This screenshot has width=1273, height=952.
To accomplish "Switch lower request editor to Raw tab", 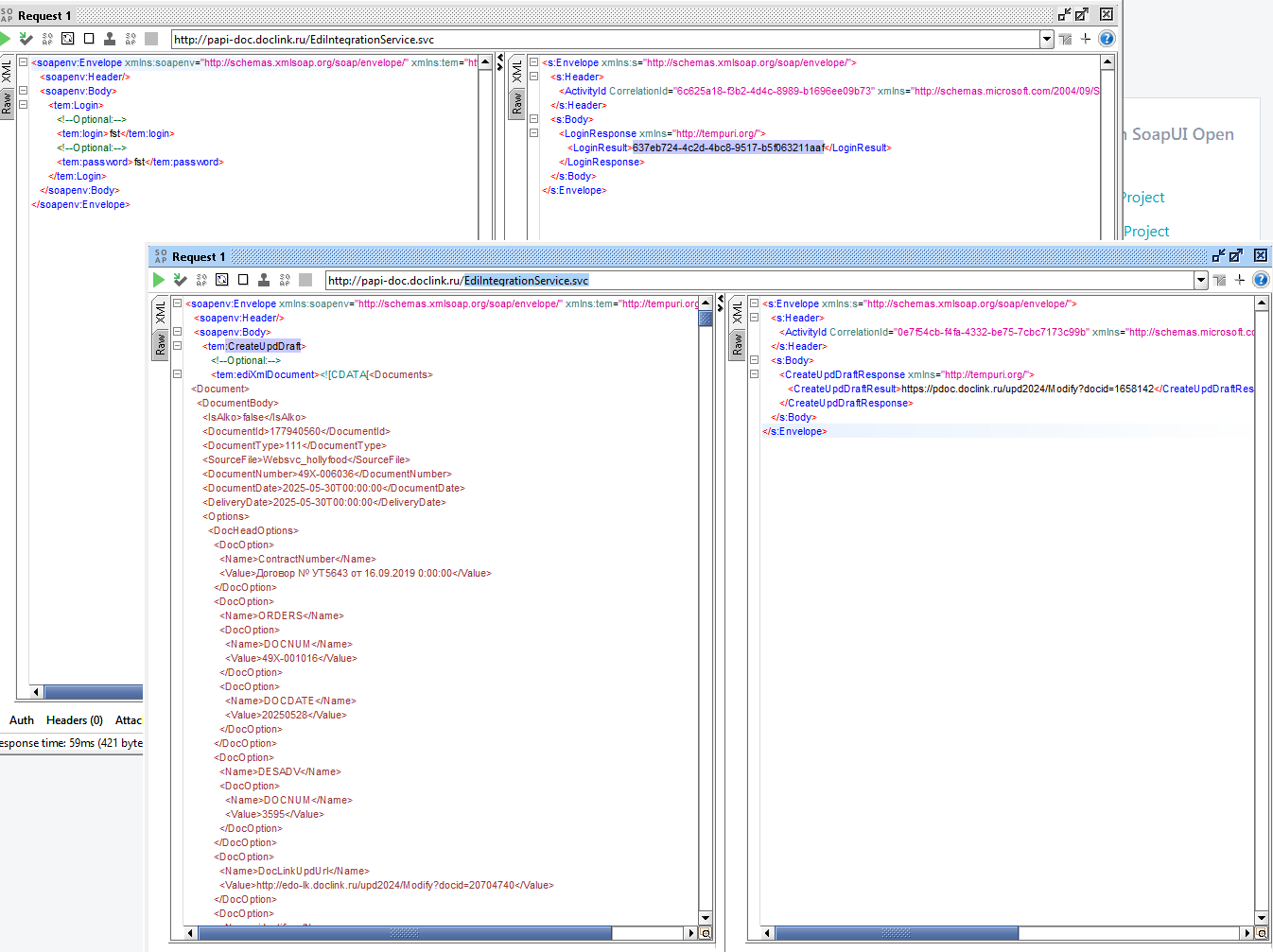I will point(161,344).
